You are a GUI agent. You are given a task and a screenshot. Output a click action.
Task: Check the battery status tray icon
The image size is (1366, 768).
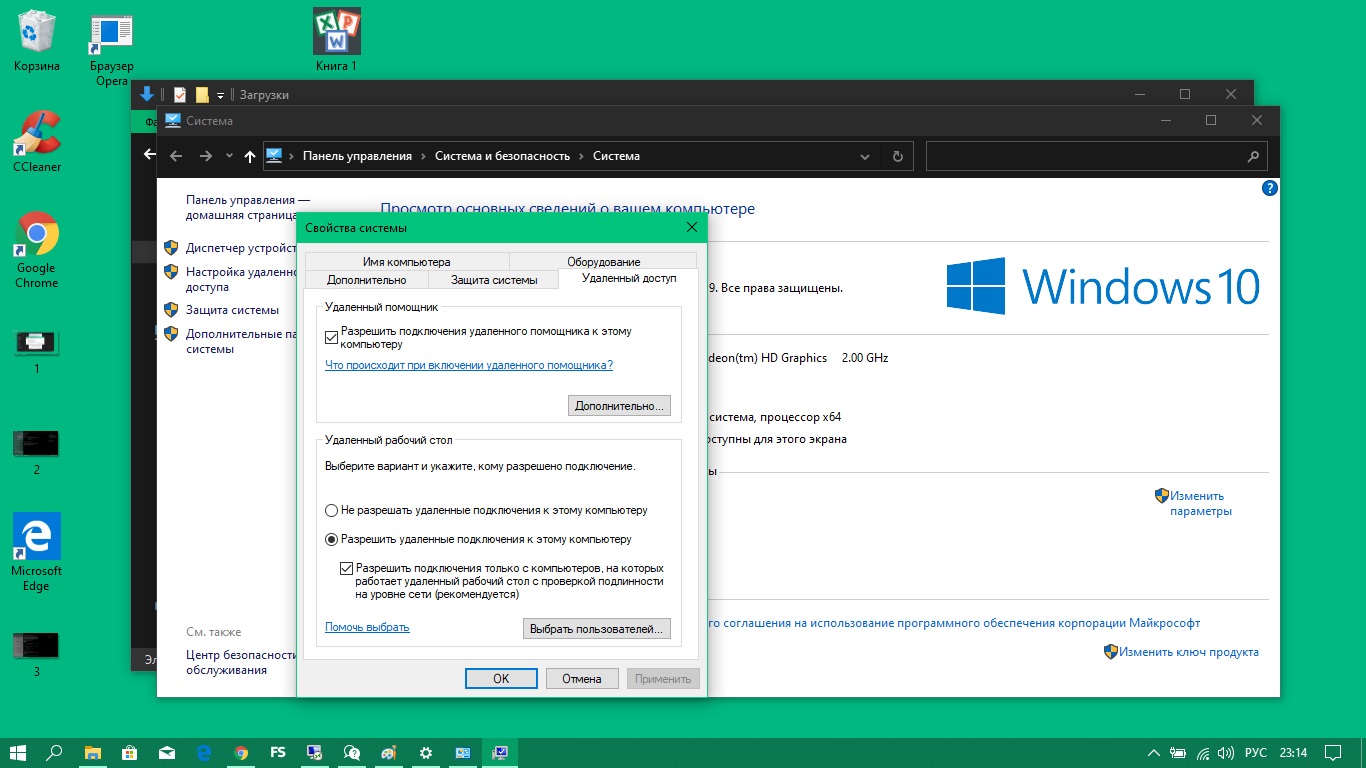(x=1178, y=752)
